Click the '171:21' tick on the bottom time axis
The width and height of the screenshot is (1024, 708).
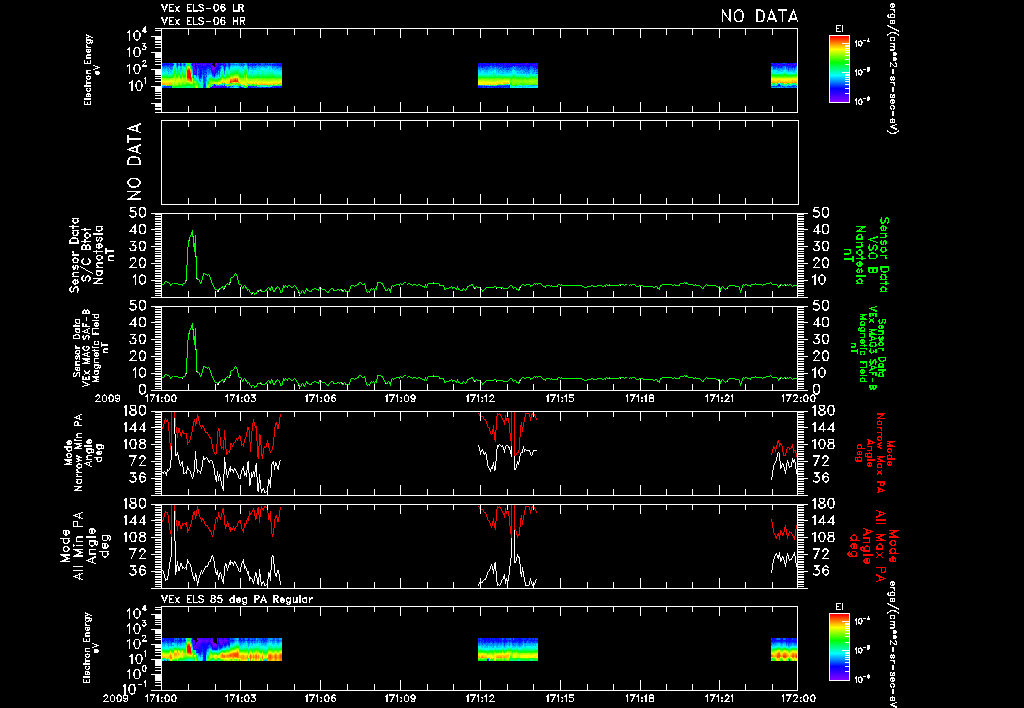click(x=719, y=698)
